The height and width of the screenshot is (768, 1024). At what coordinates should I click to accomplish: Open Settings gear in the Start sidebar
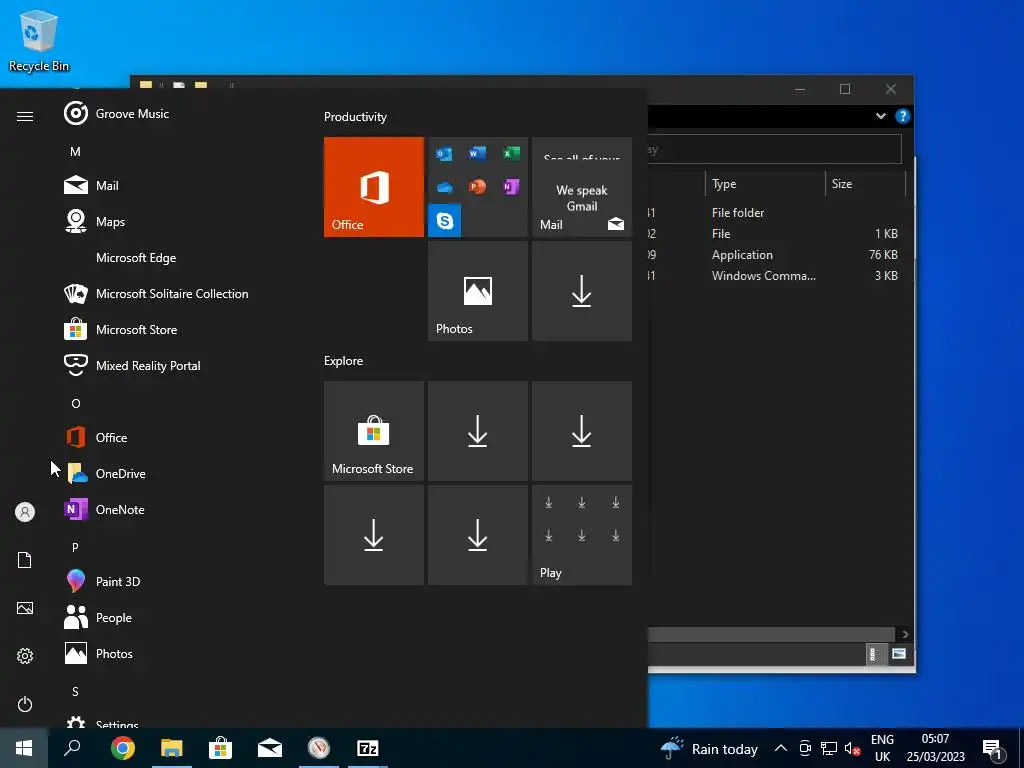pos(25,656)
